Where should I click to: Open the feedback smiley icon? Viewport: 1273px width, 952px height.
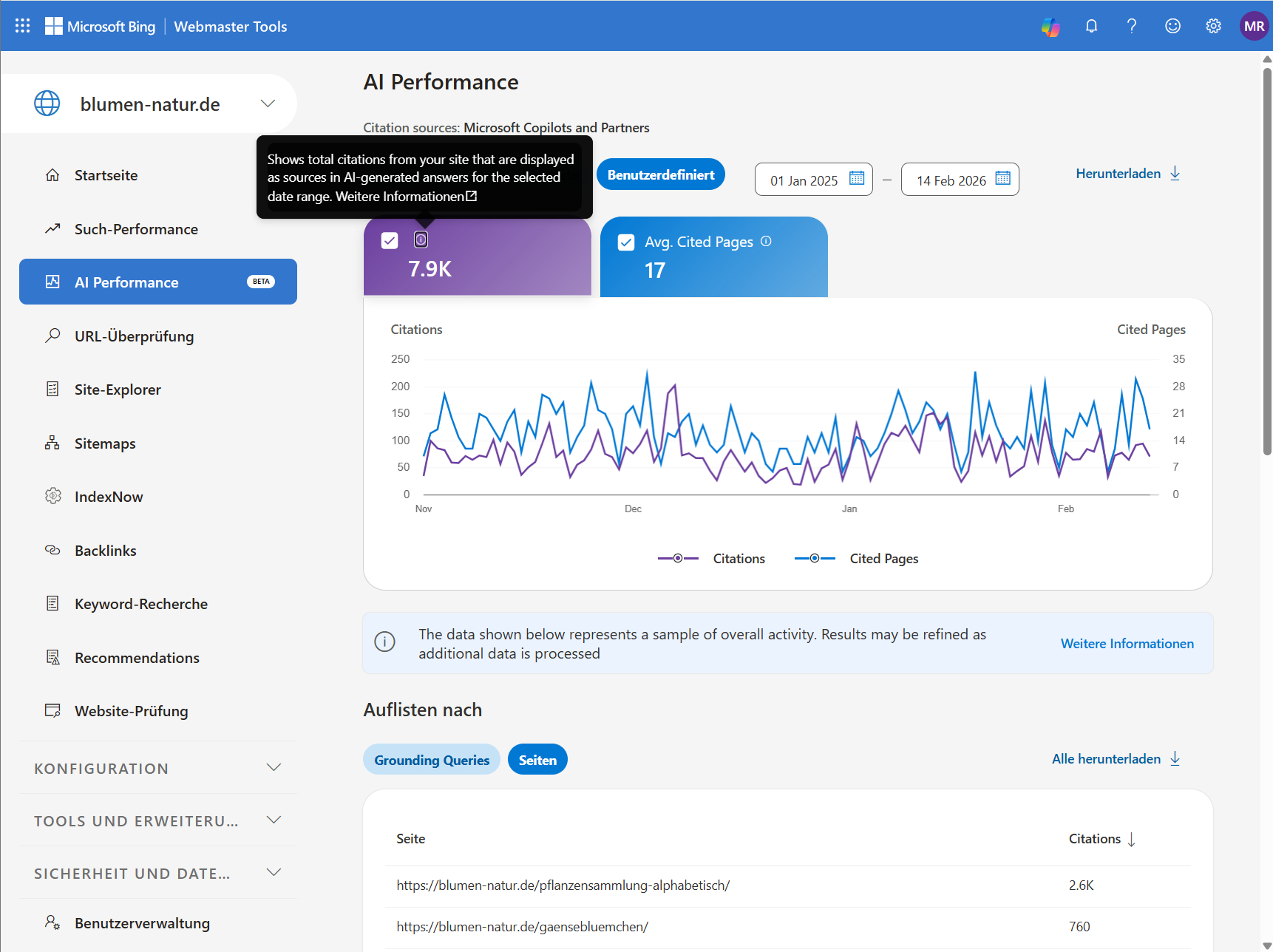point(1172,27)
